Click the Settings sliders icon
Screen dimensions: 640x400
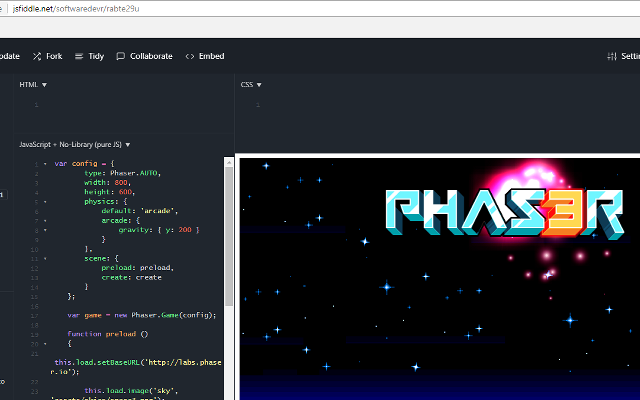pos(612,56)
